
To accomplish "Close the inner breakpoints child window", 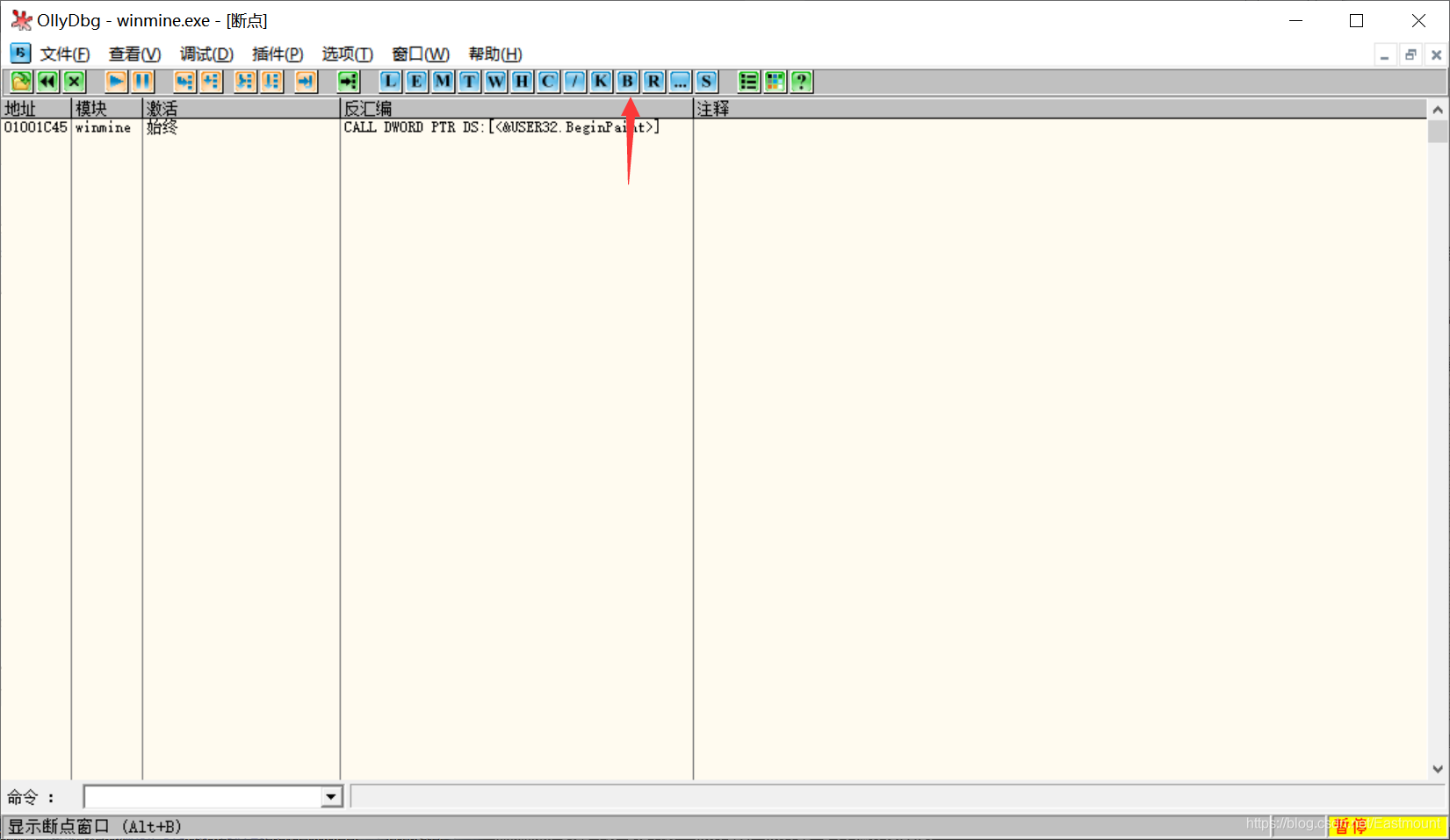I will point(1436,54).
